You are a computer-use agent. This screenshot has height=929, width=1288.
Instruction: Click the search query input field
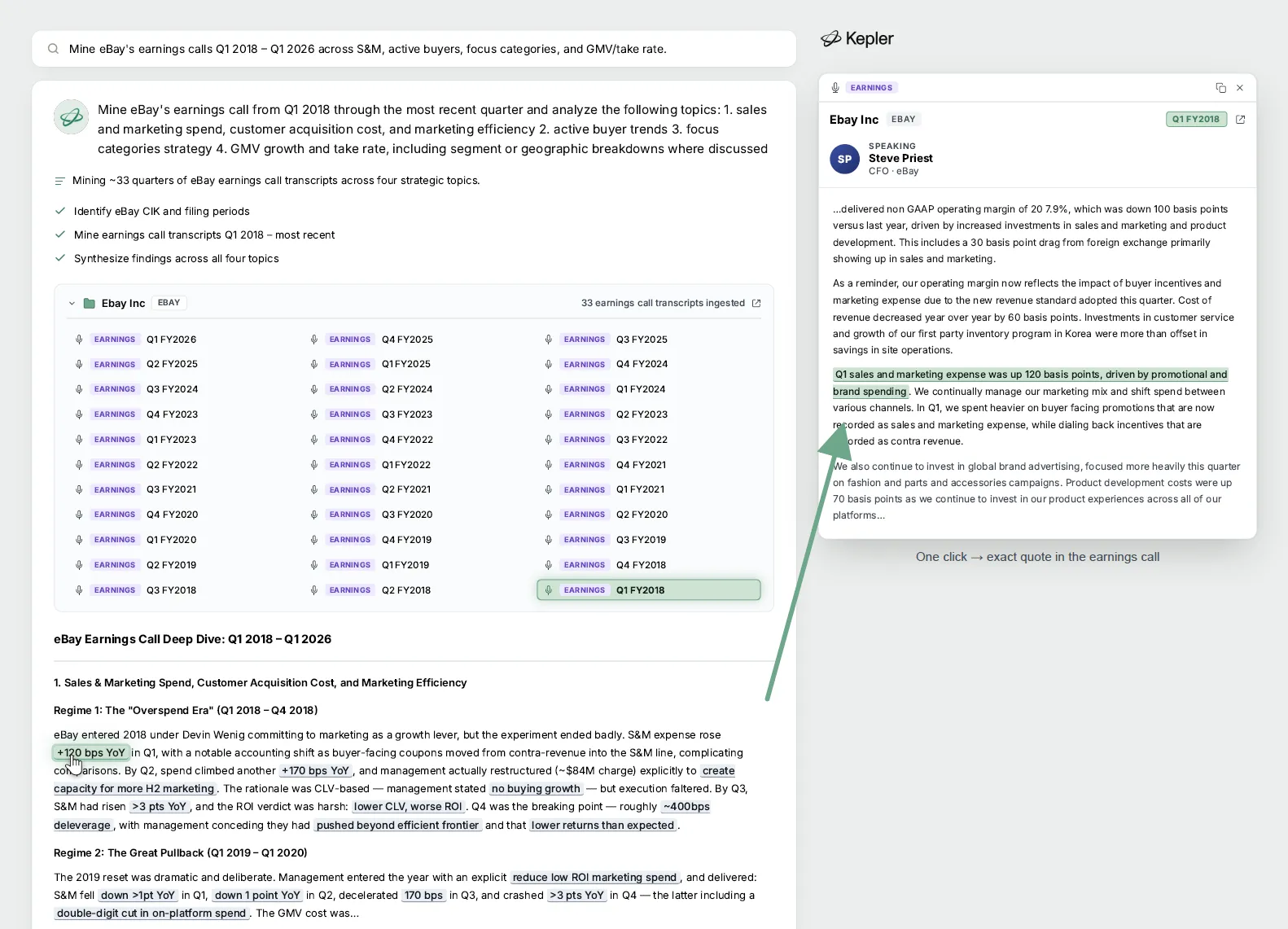[414, 49]
